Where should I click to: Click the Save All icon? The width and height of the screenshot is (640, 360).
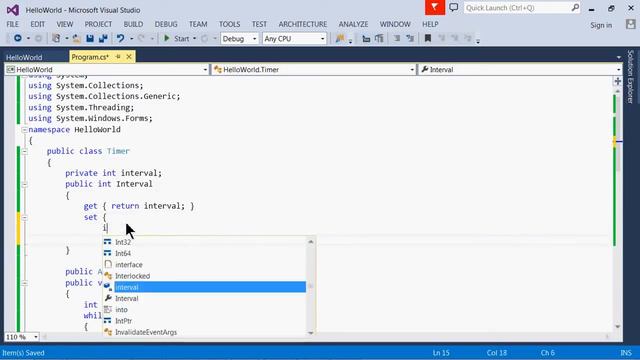(x=103, y=38)
